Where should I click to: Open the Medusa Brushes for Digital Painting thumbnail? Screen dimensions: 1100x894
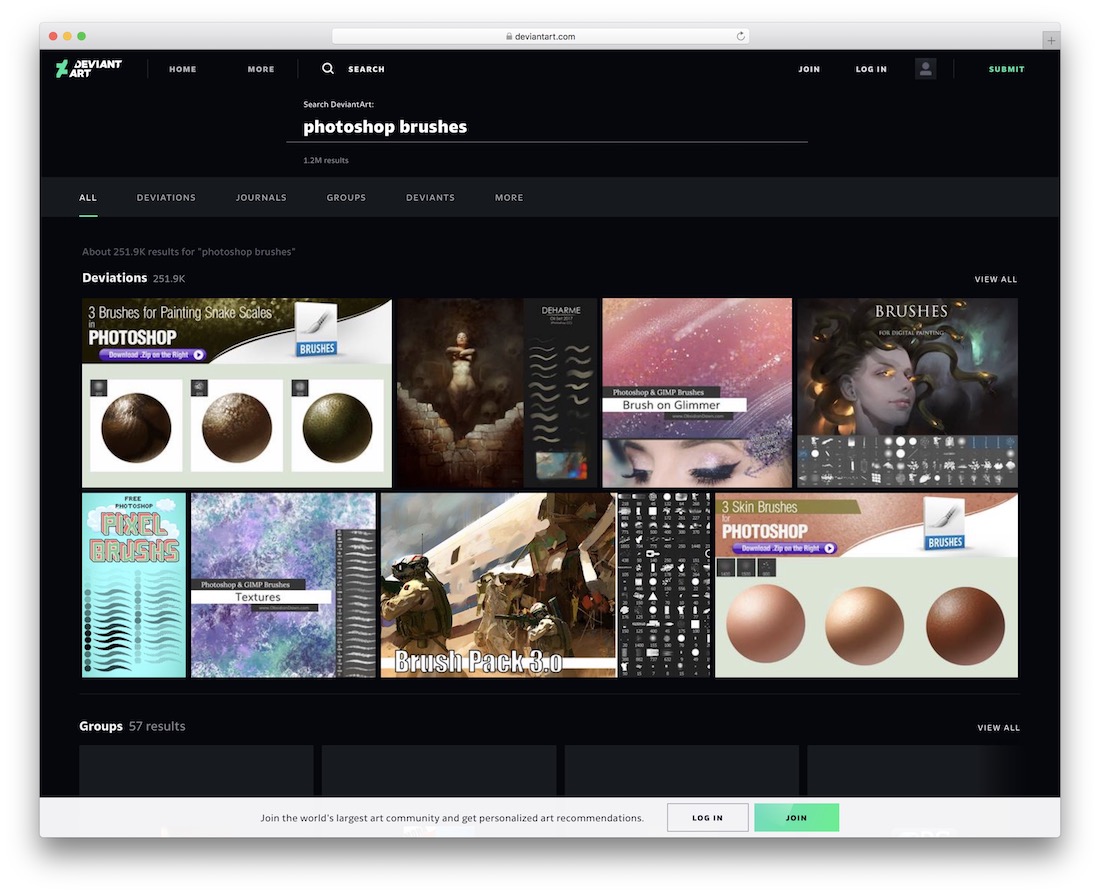click(x=908, y=393)
